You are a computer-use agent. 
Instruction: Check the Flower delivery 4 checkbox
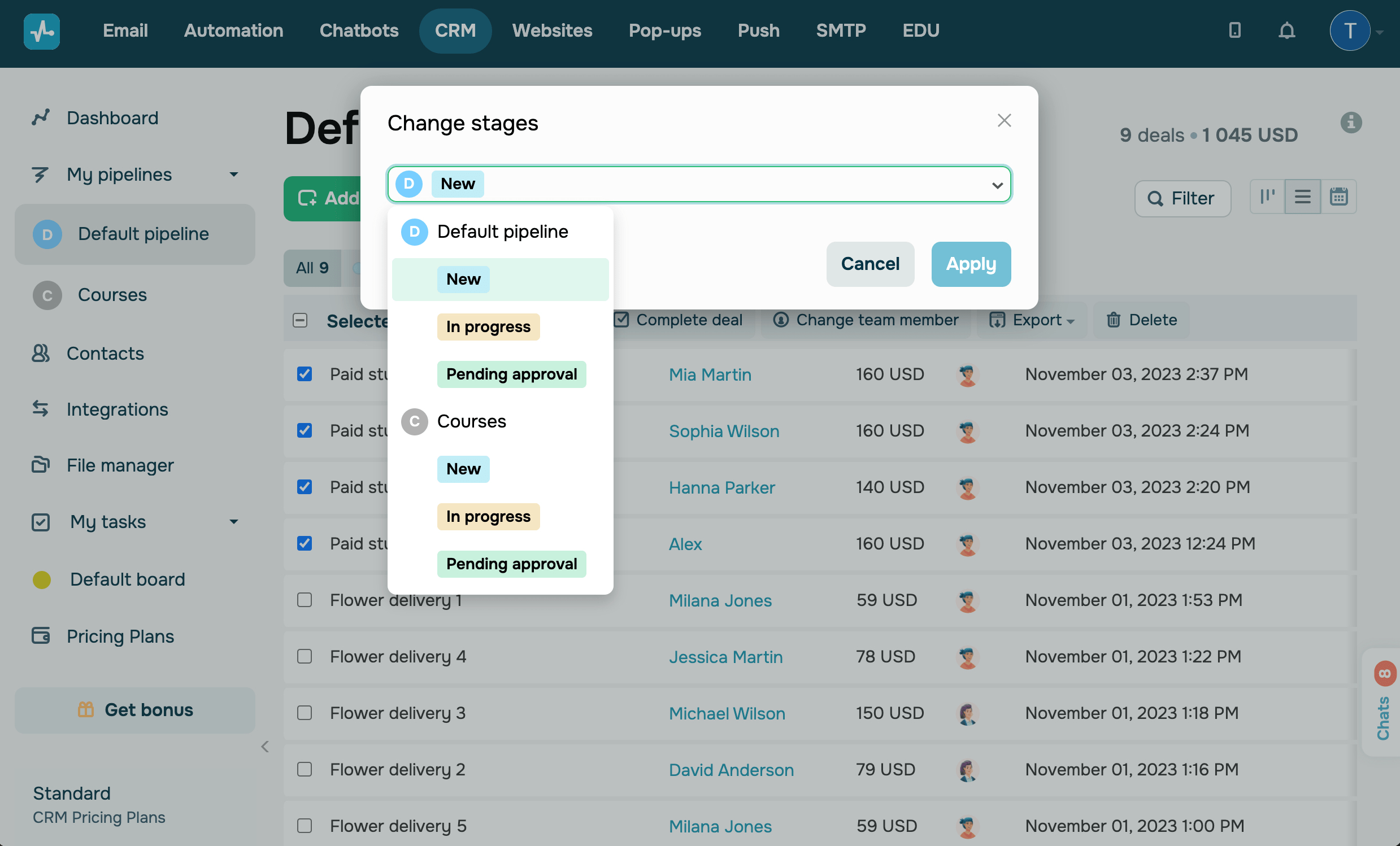pyautogui.click(x=305, y=657)
